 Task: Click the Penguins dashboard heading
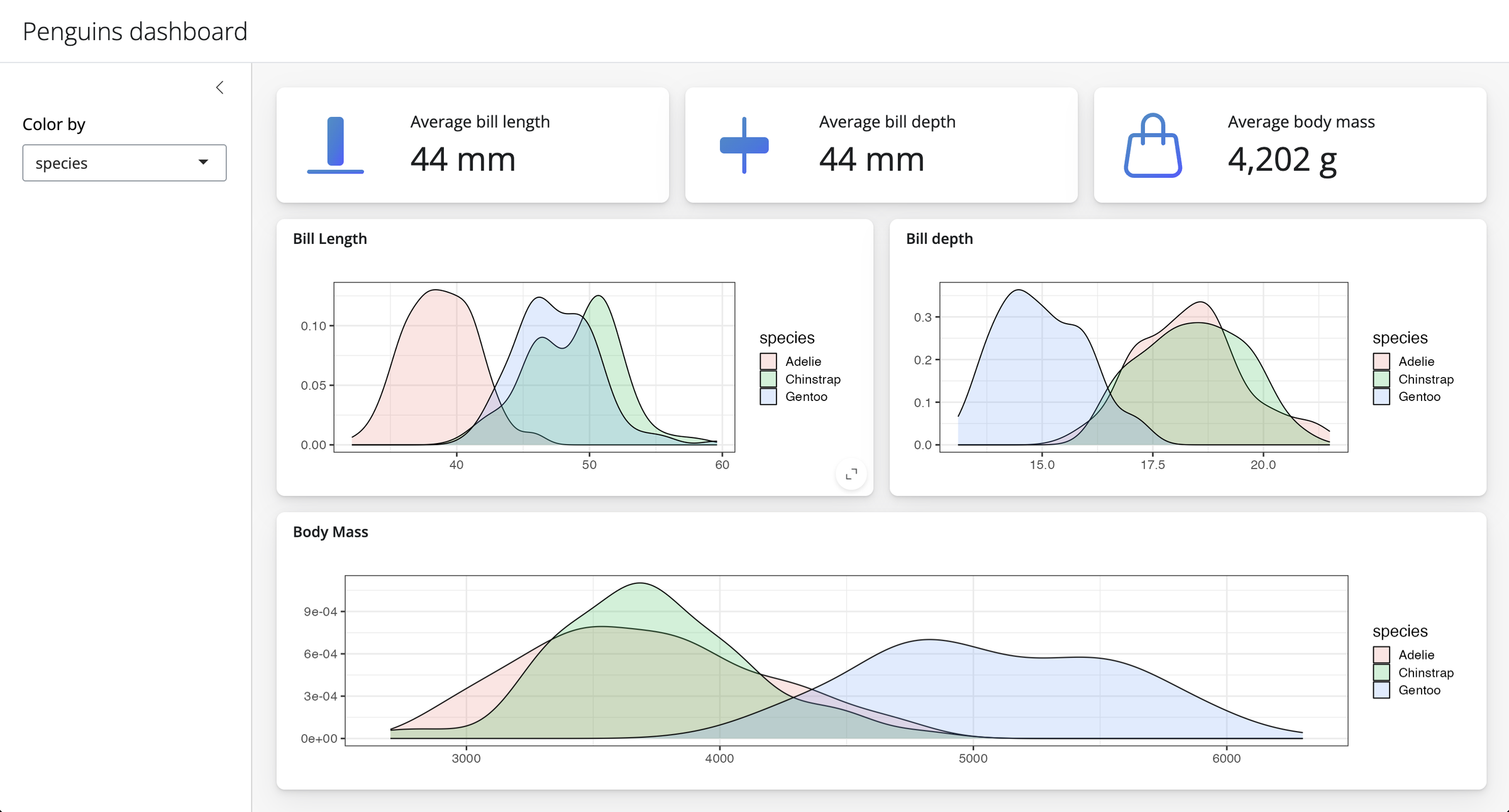click(135, 31)
